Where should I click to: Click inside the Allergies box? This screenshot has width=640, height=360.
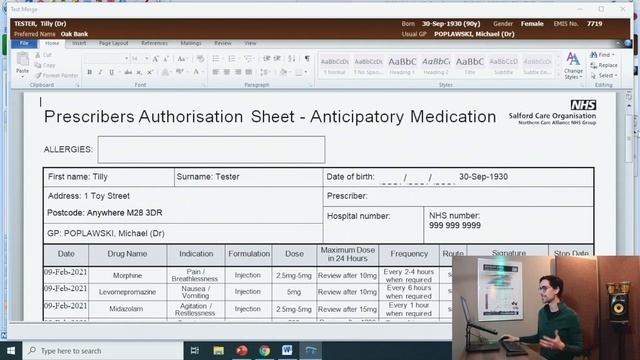click(x=211, y=150)
